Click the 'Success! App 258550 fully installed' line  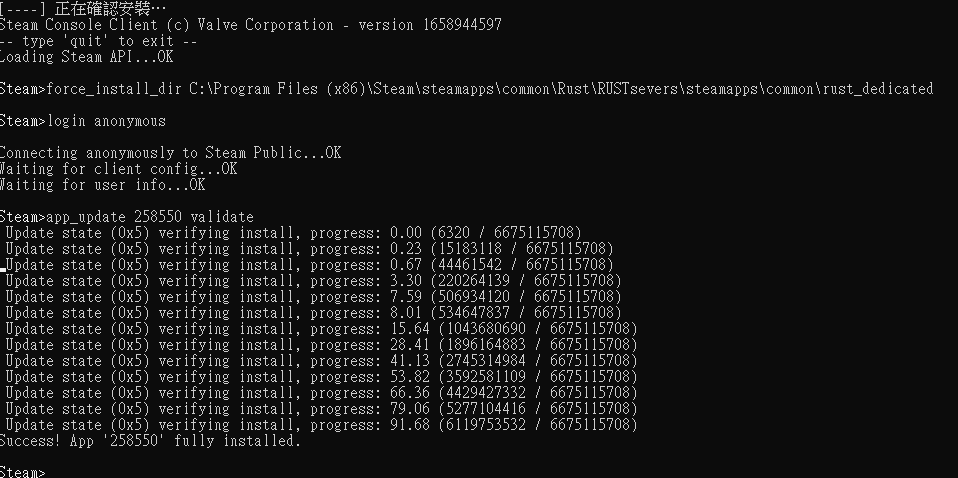click(150, 440)
